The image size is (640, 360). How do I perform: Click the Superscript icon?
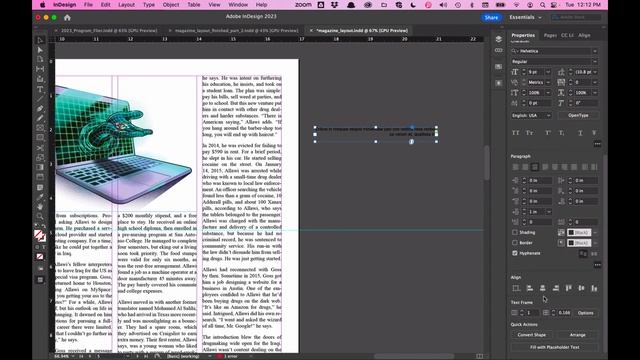pyautogui.click(x=548, y=133)
